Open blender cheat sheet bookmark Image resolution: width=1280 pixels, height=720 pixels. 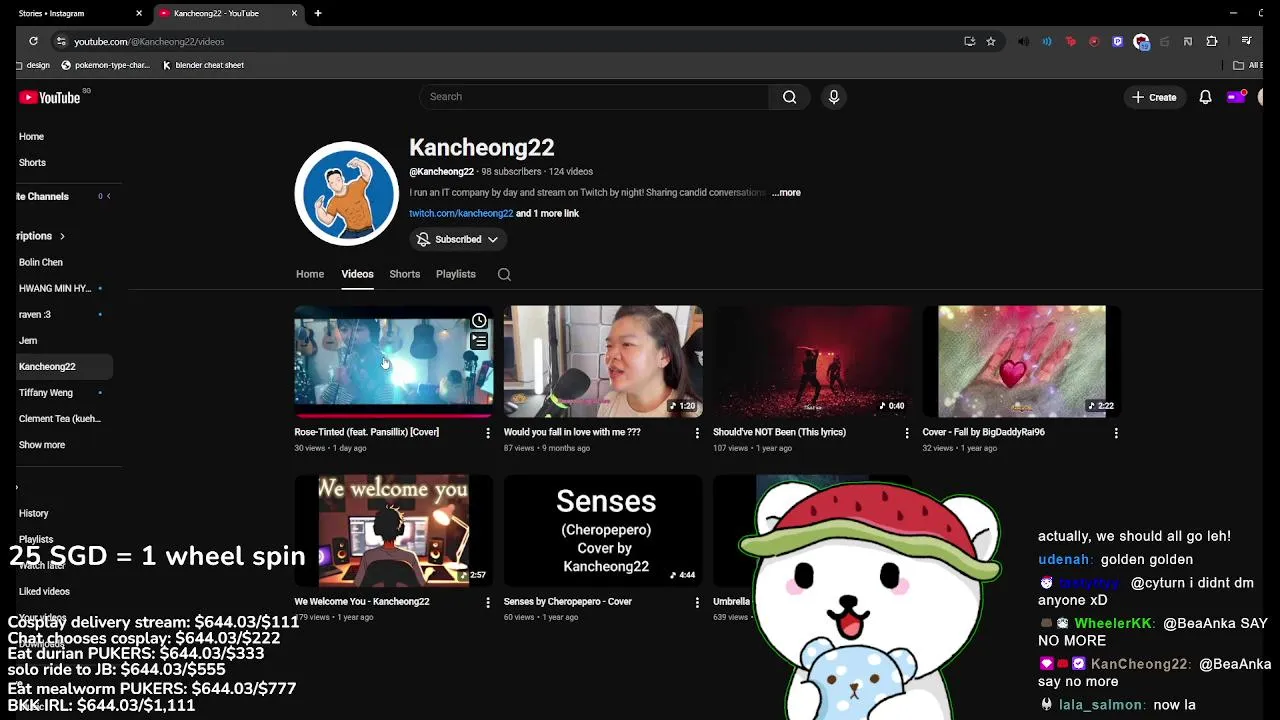(202, 65)
